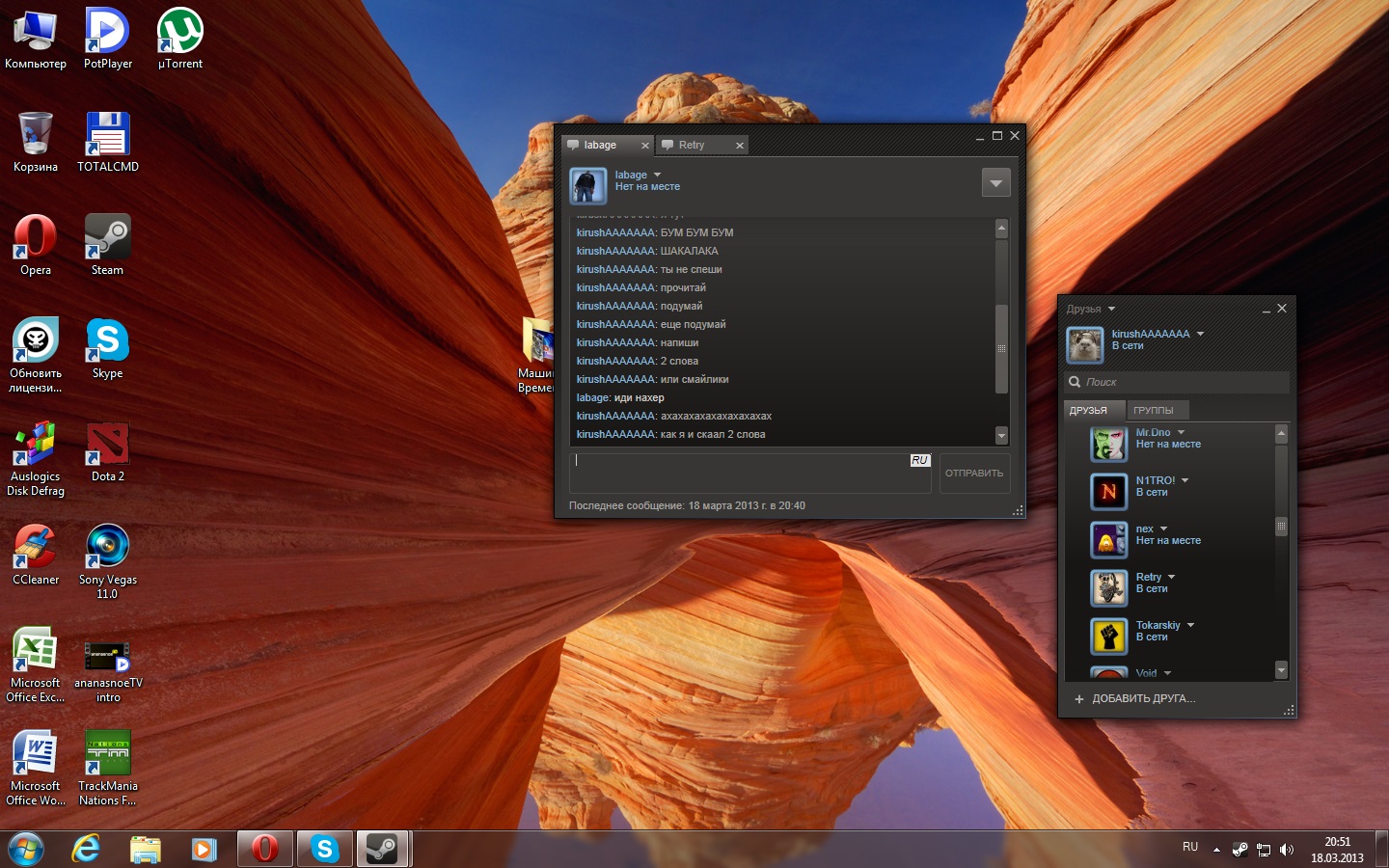
Task: Open Dota 2 desktop shortcut
Action: [107, 446]
